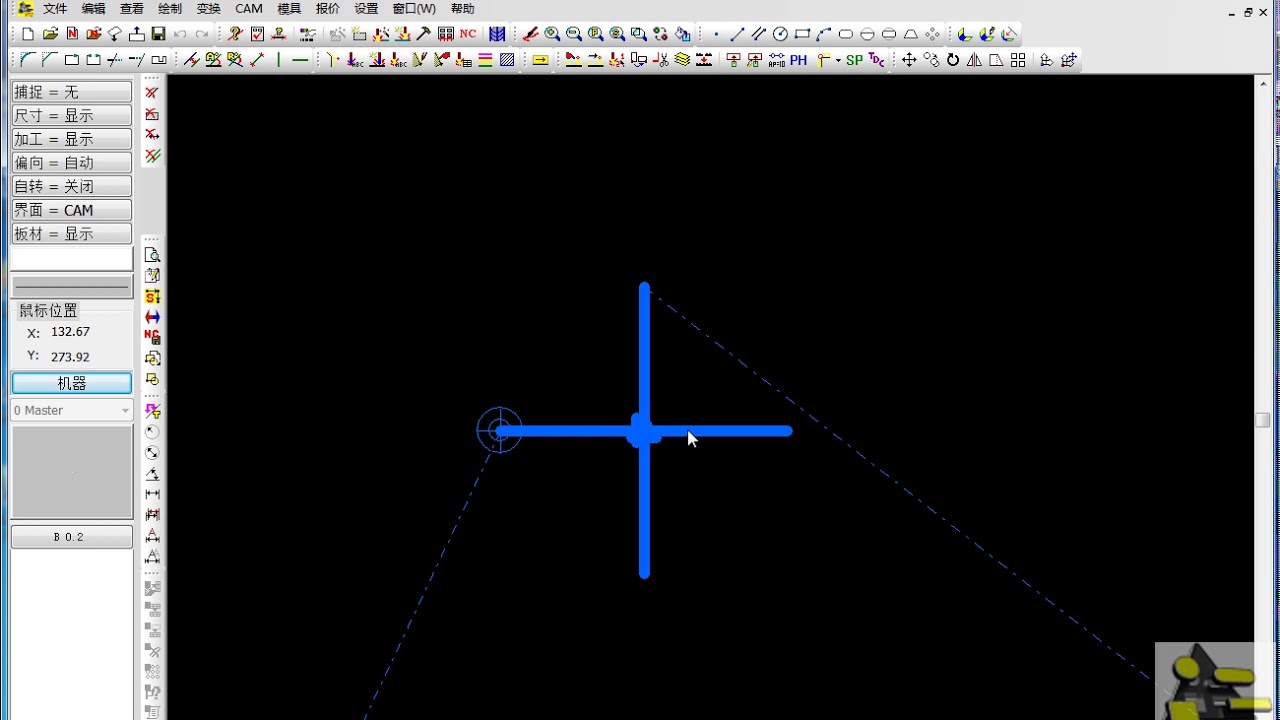Viewport: 1280px width, 720px height.
Task: Click the help question mark icon
Action: tap(235, 34)
